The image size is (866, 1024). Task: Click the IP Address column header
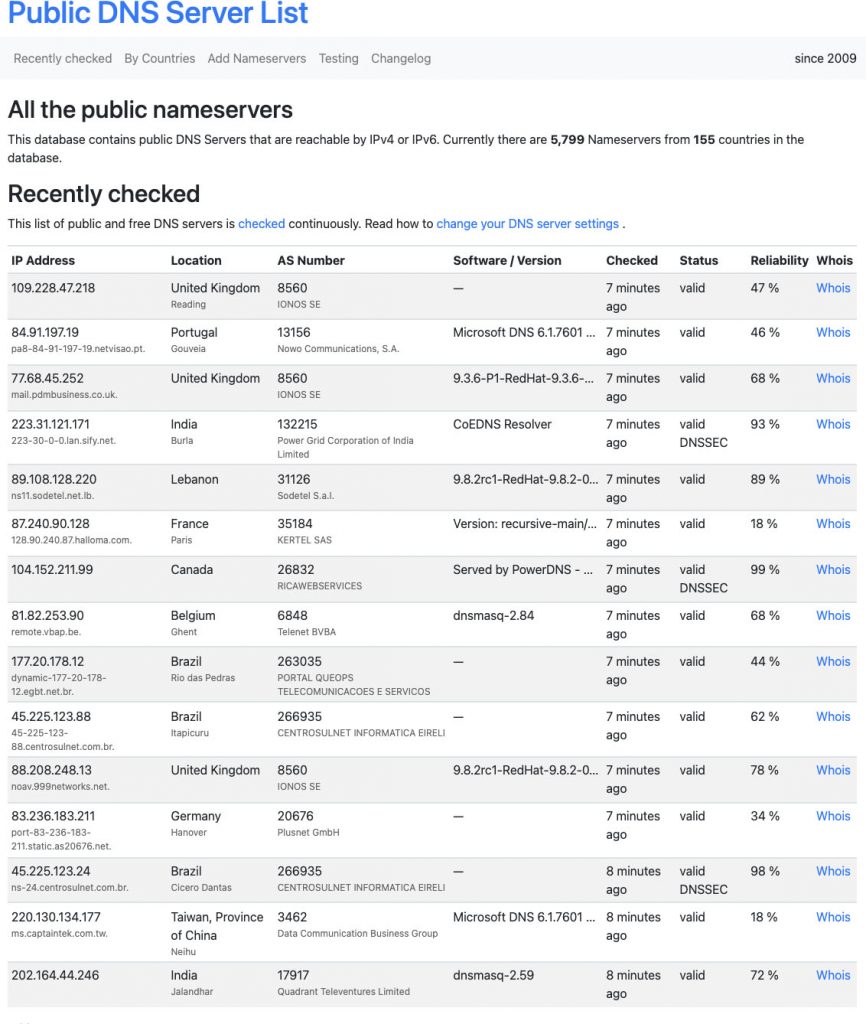43,261
